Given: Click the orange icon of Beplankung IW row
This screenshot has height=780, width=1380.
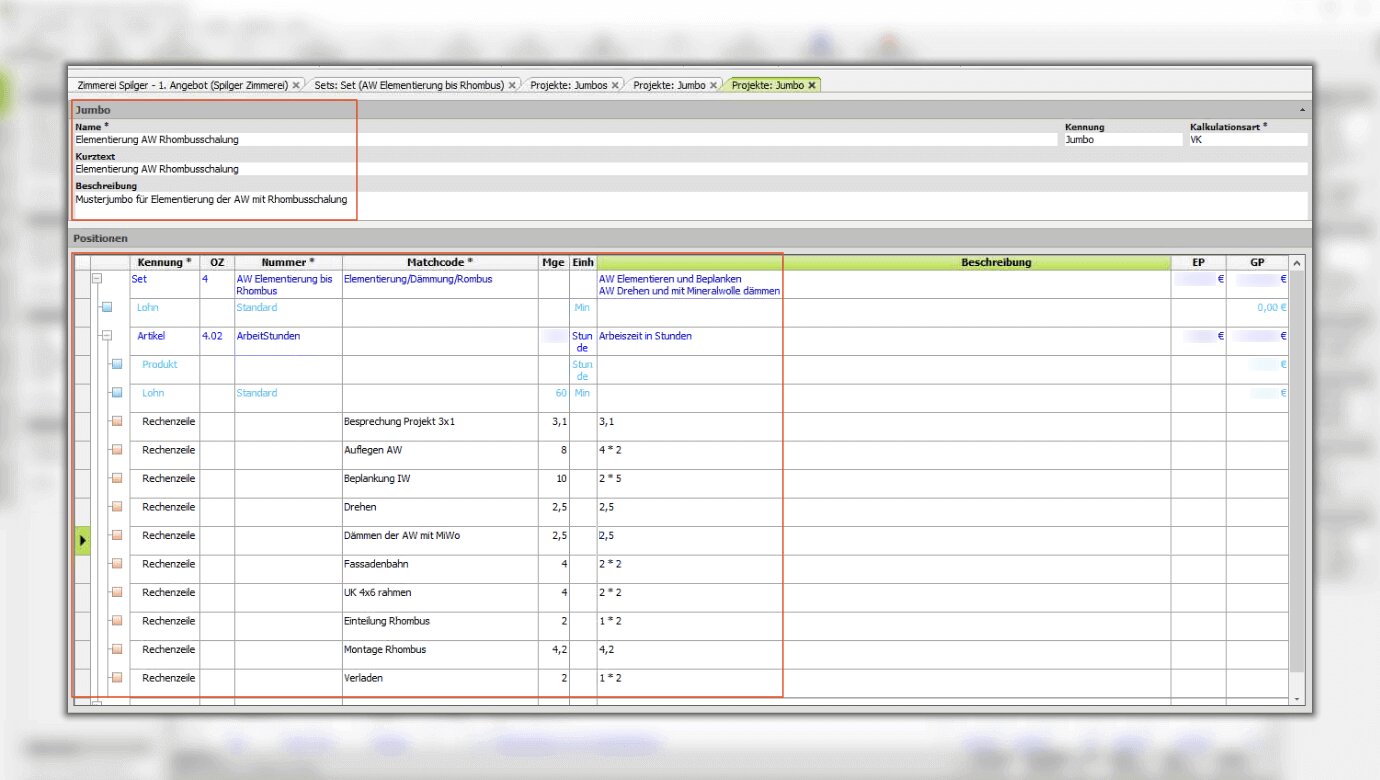Looking at the screenshot, I should click(x=117, y=479).
